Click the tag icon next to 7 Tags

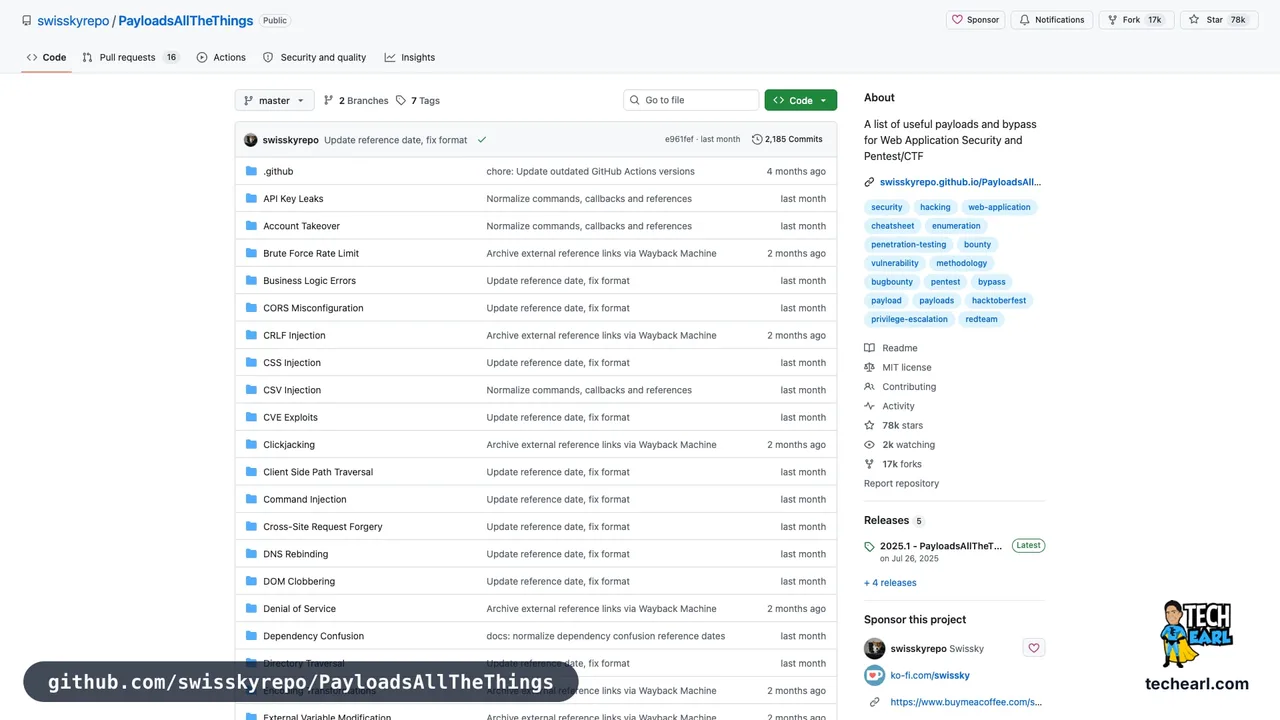click(401, 101)
